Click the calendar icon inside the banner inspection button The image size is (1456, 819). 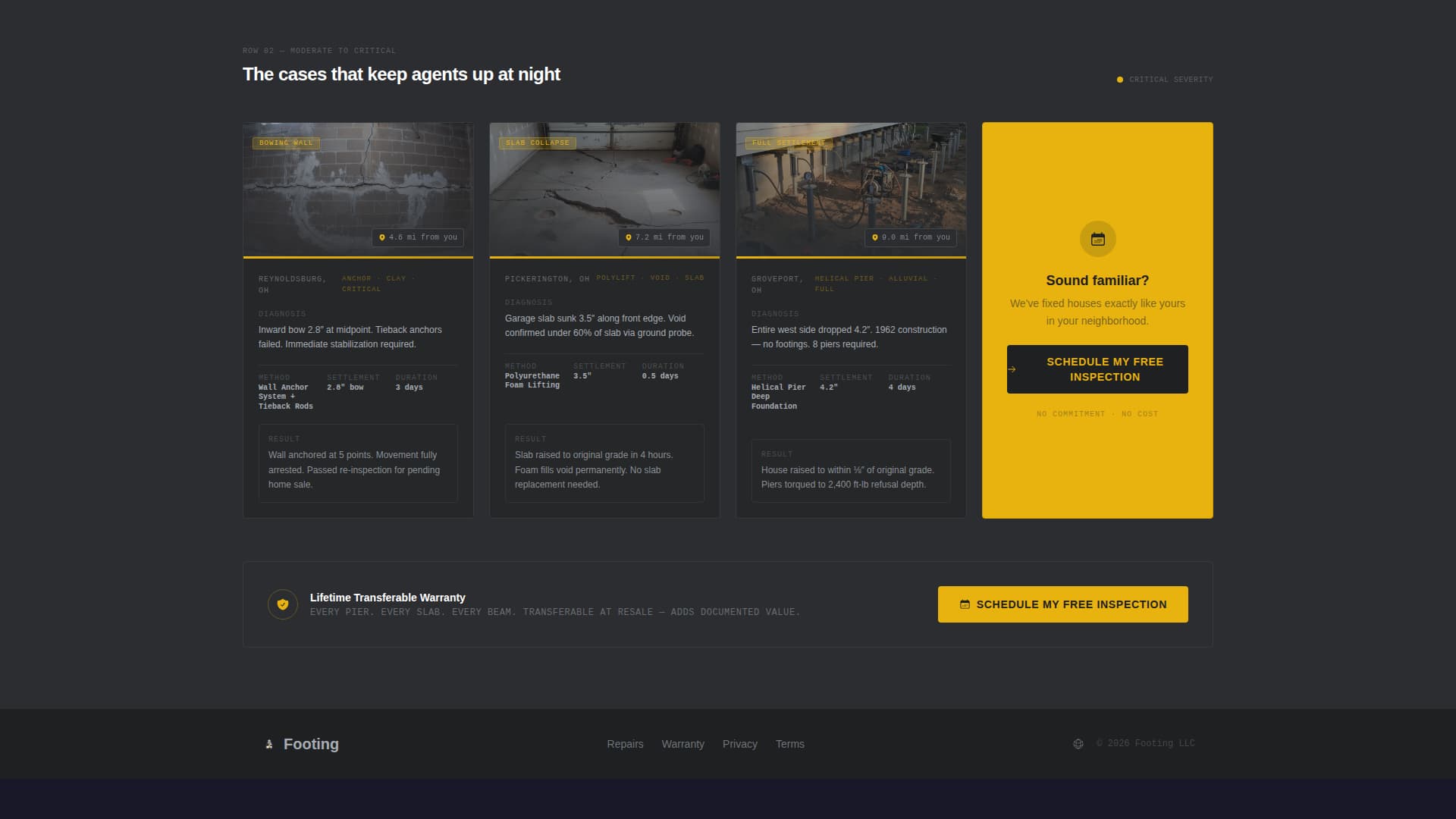[x=965, y=604]
